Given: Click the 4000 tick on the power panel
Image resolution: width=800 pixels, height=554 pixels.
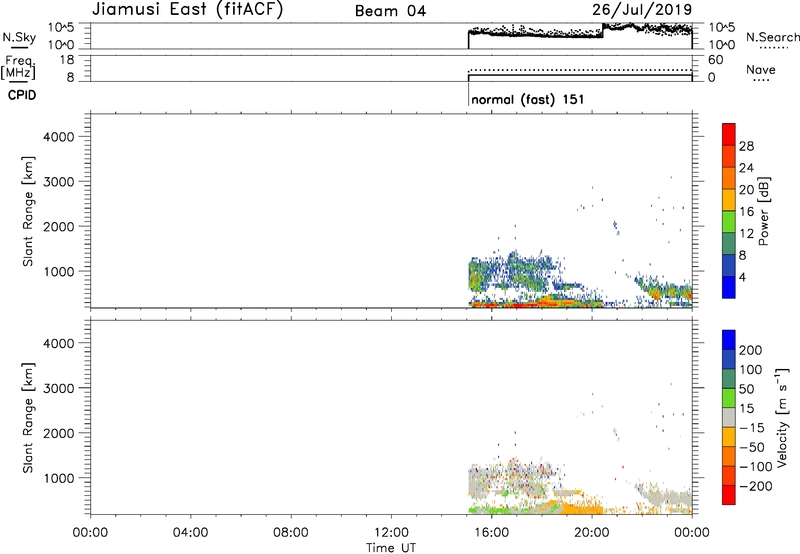Looking at the screenshot, I should 59,137.
